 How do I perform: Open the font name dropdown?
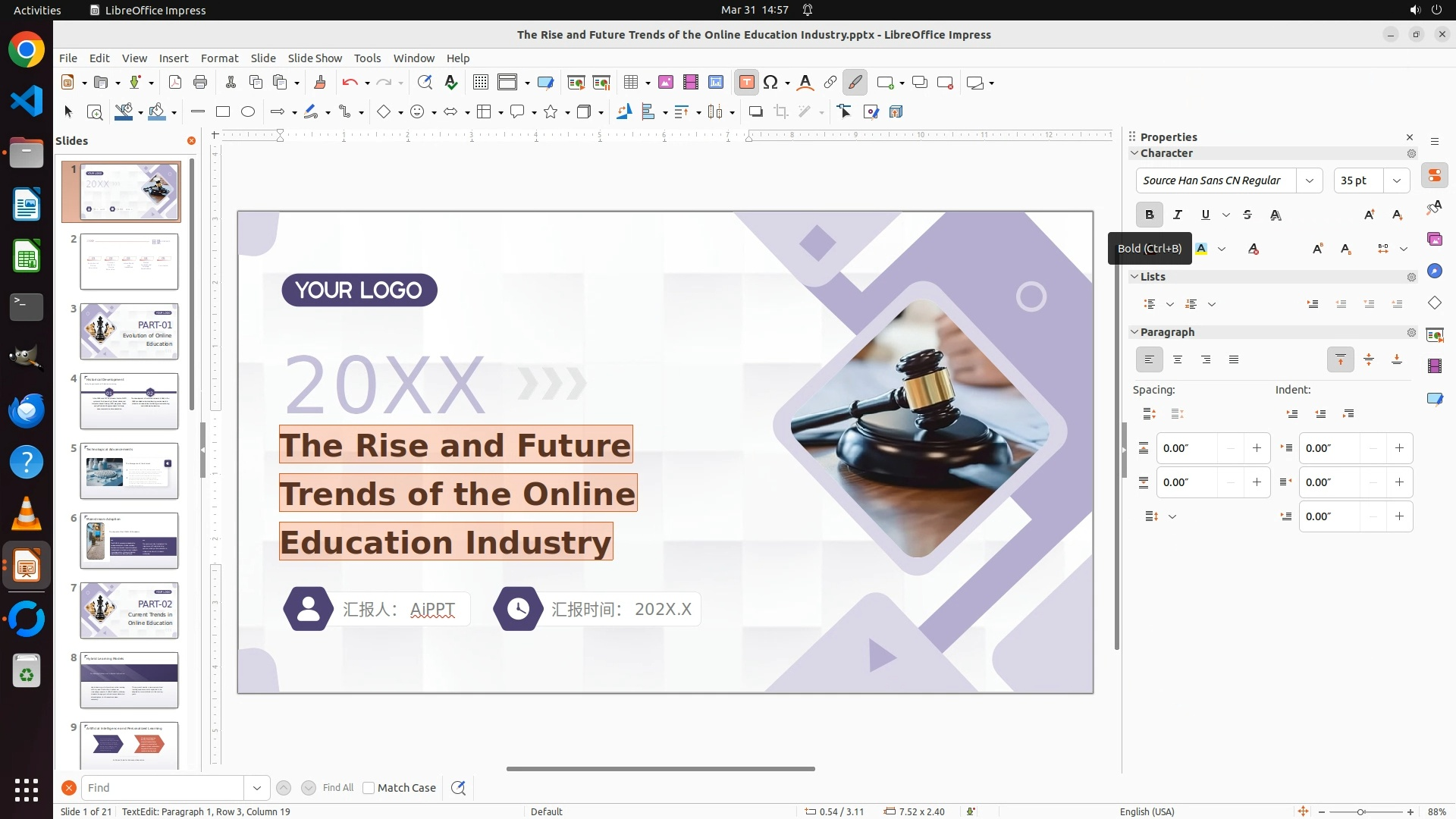(x=1310, y=180)
